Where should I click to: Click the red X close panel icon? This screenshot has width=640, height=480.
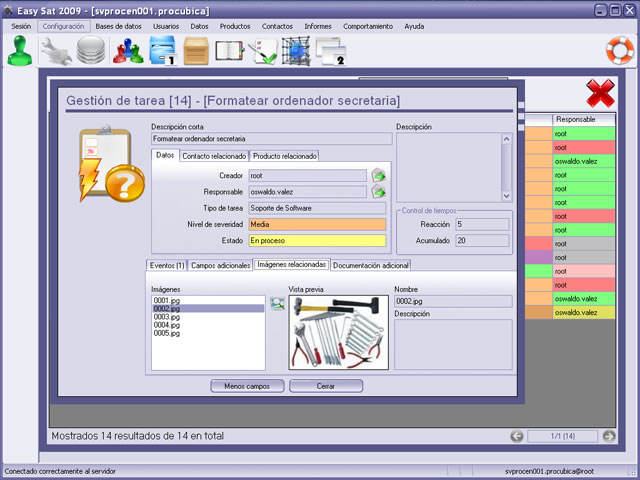tap(600, 96)
